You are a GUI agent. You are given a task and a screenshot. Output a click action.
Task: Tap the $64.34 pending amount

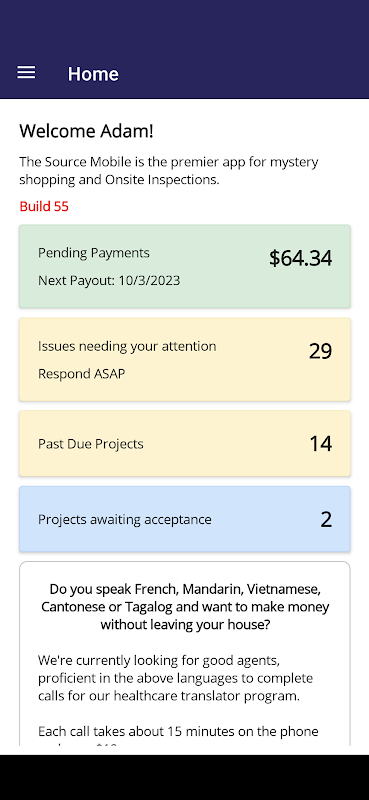coord(300,258)
